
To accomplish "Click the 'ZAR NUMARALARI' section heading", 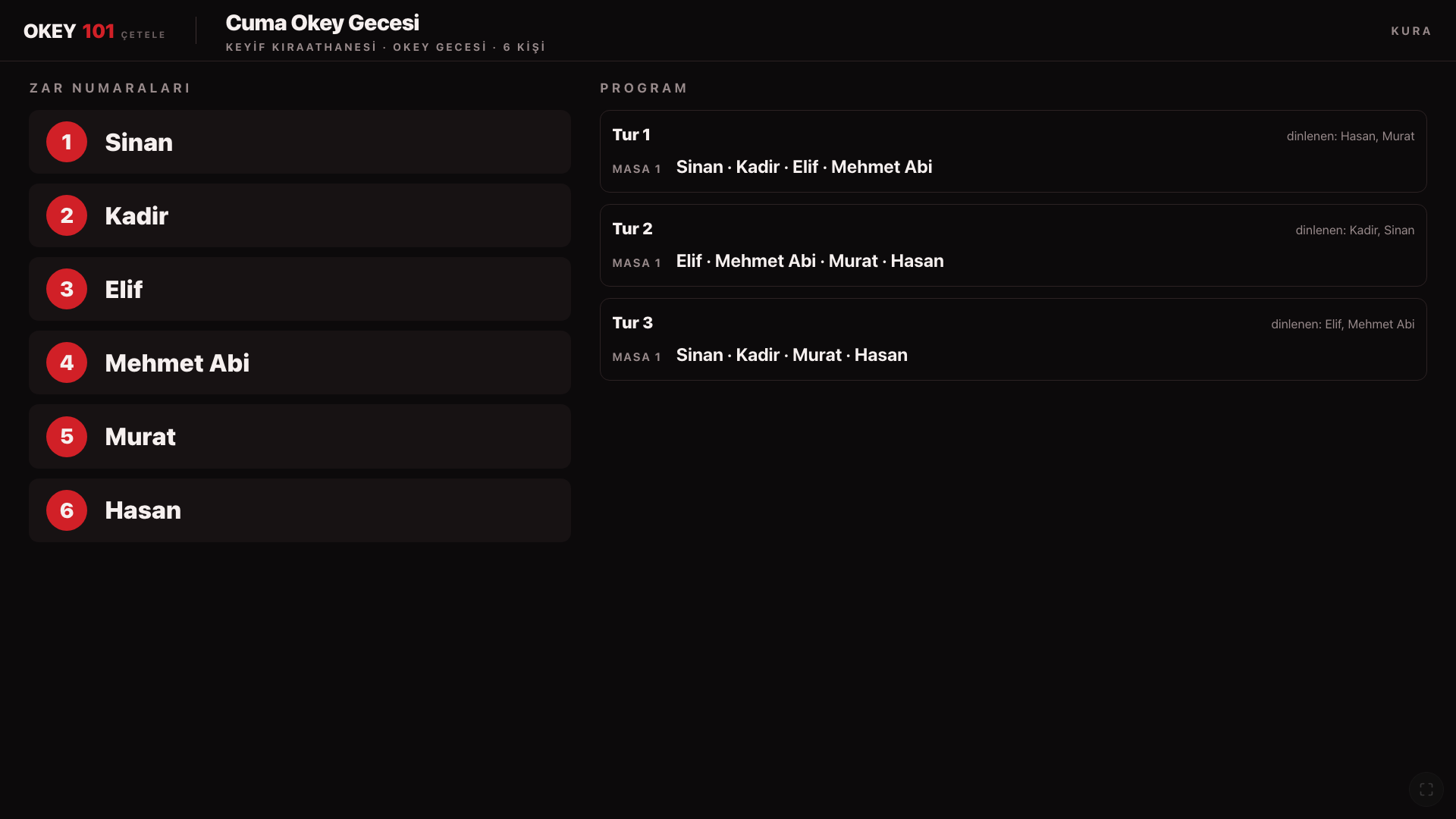I will [110, 88].
